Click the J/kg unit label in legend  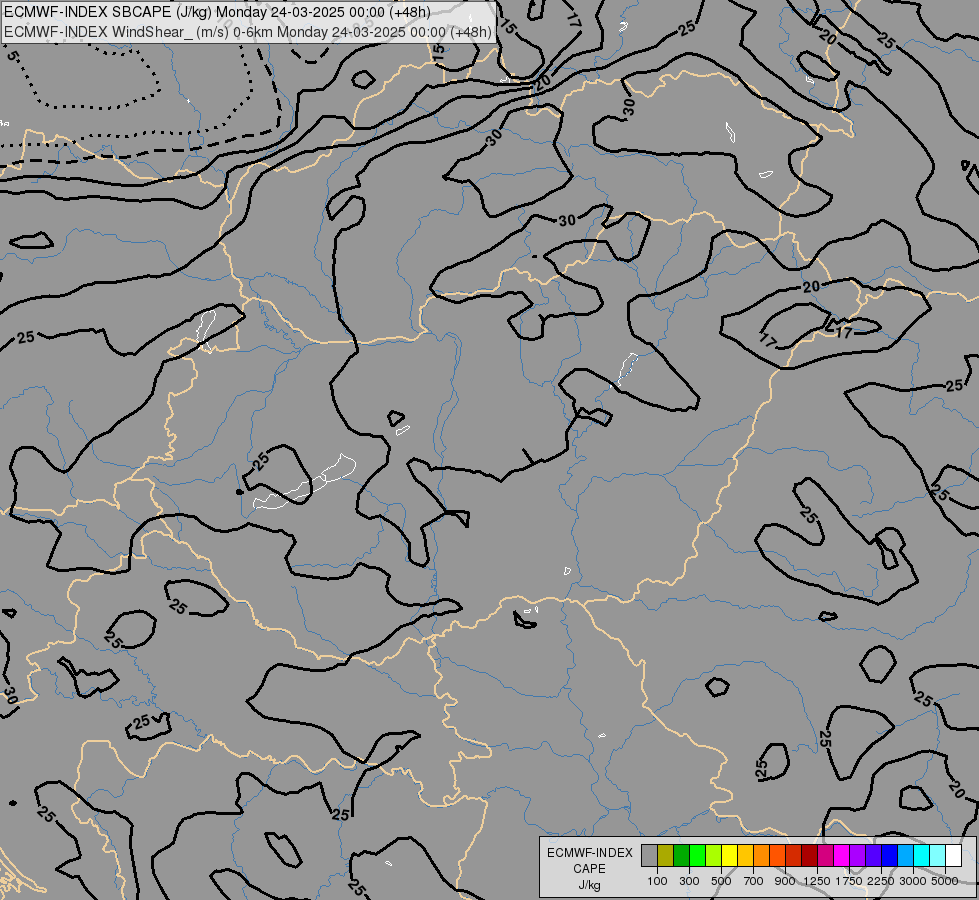[589, 885]
